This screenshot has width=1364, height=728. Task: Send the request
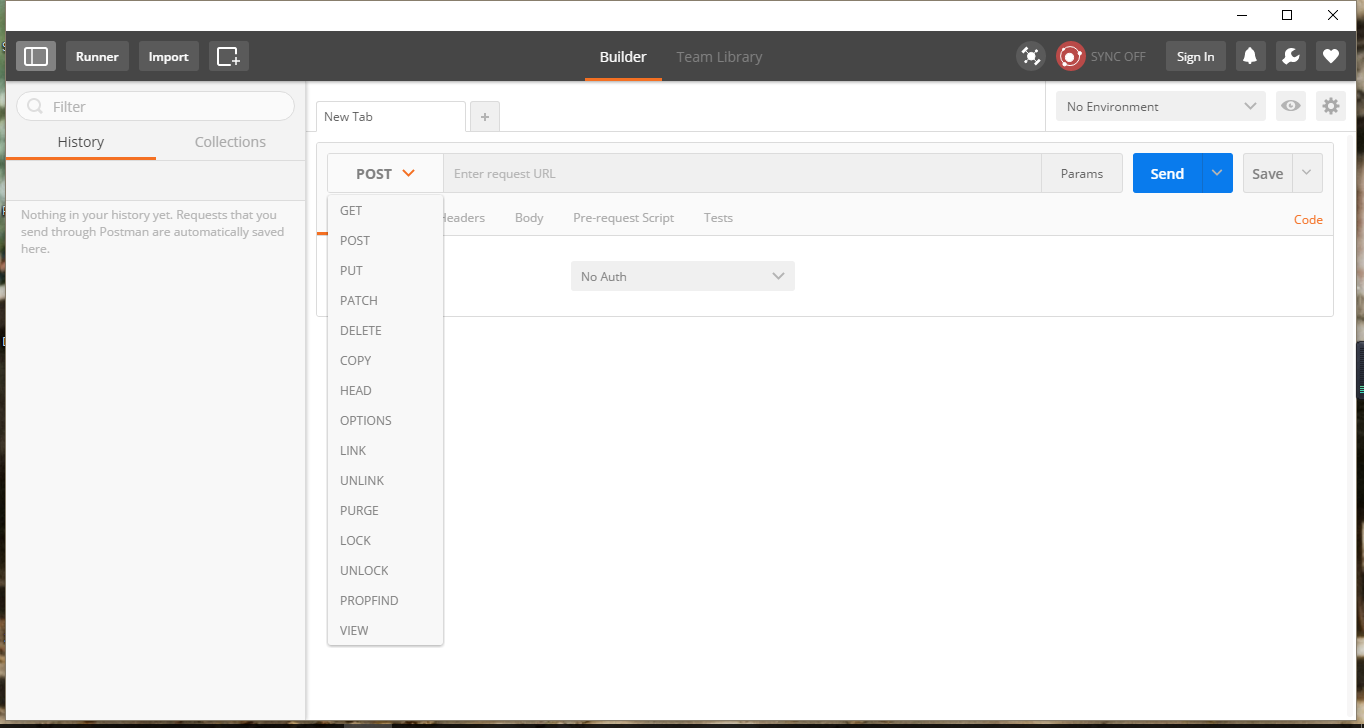tap(1167, 173)
